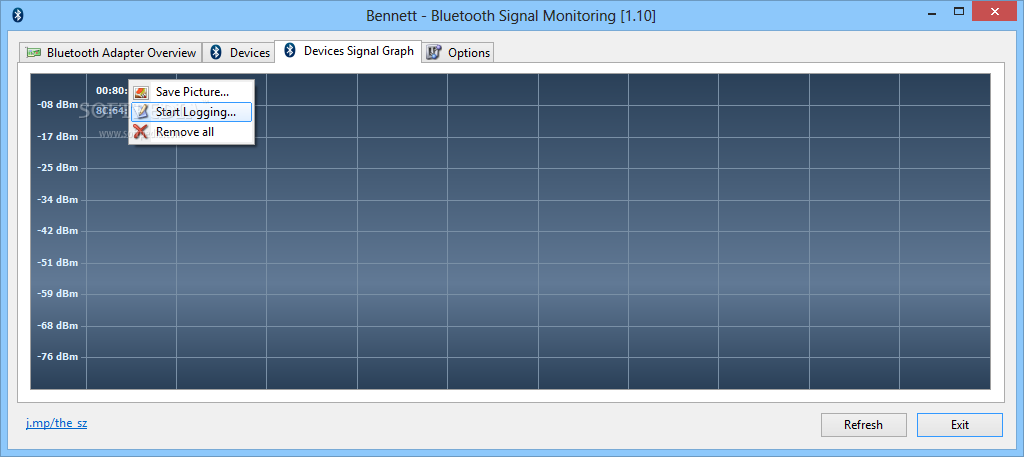
Task: Choose Start Logging... from context menu
Action: click(191, 112)
